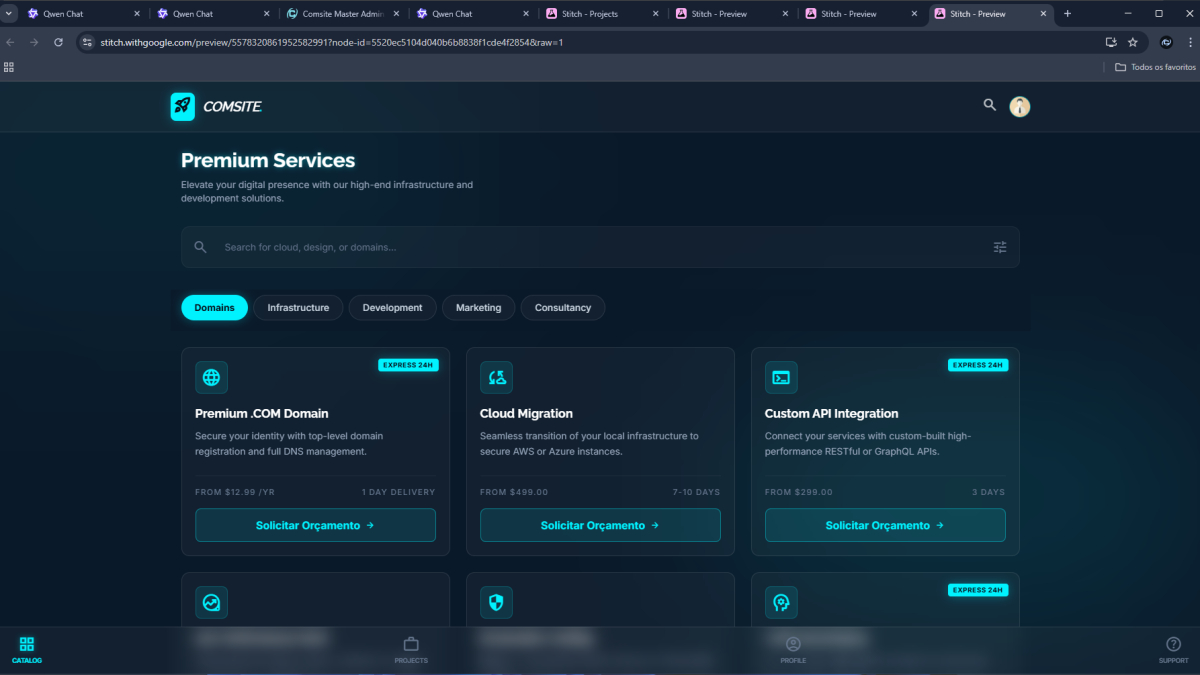
Task: Open Todos os favoritos bookmarks folder
Action: click(x=1155, y=67)
